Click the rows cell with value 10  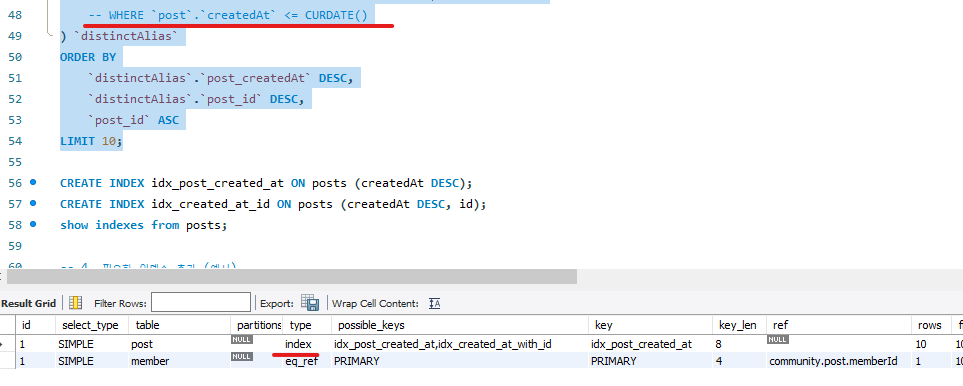tap(930, 344)
